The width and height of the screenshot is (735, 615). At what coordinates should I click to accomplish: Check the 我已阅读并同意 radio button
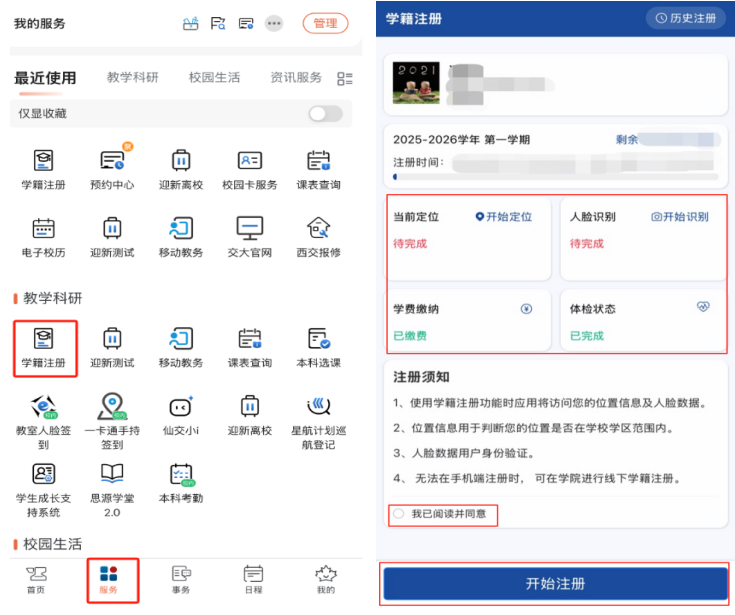pos(399,514)
